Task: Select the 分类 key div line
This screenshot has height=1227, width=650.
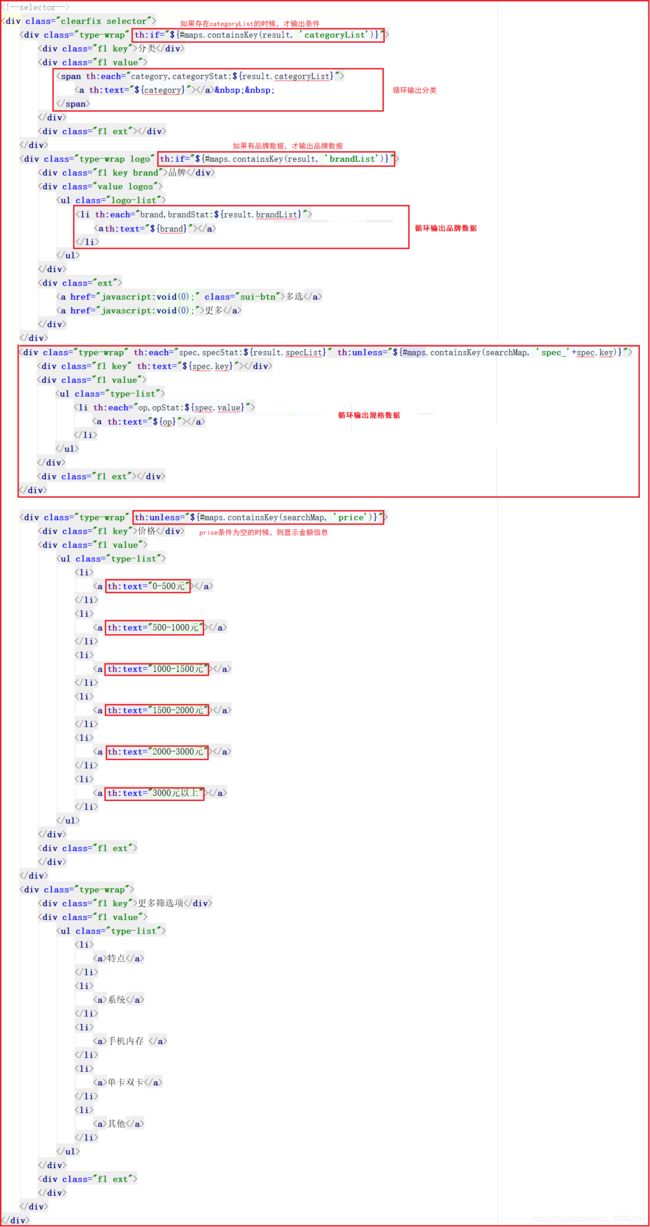Action: [x=111, y=48]
